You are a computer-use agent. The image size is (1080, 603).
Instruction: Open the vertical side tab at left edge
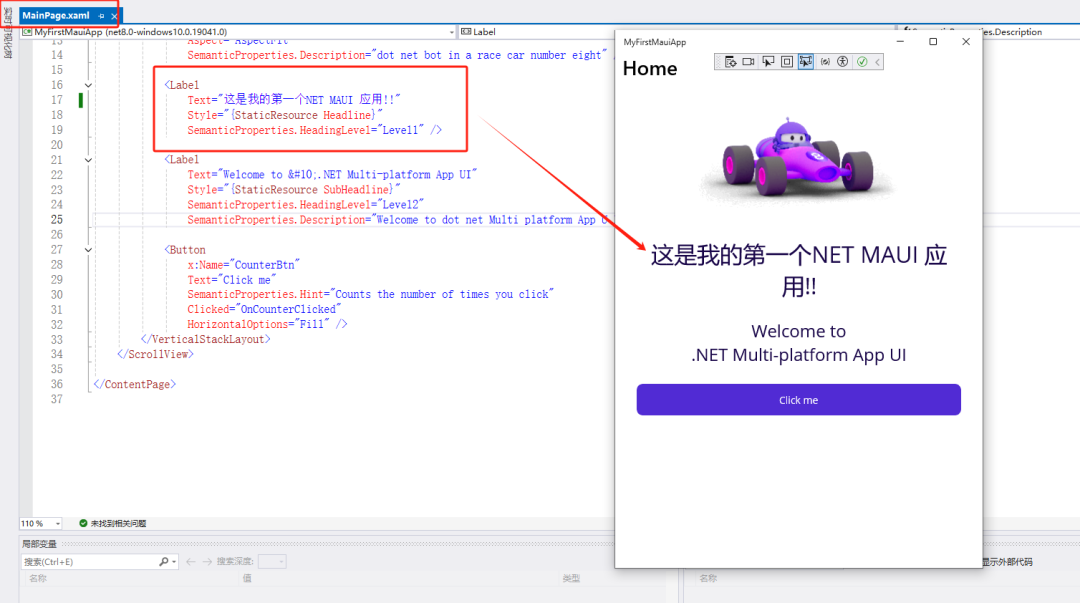point(8,32)
